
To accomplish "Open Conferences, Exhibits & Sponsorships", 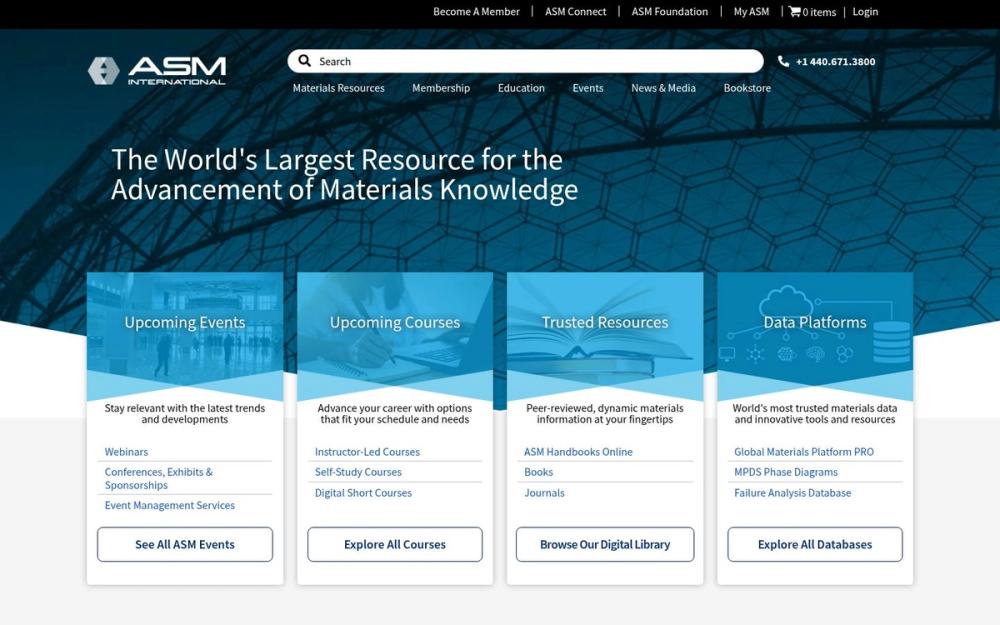I will pyautogui.click(x=159, y=478).
